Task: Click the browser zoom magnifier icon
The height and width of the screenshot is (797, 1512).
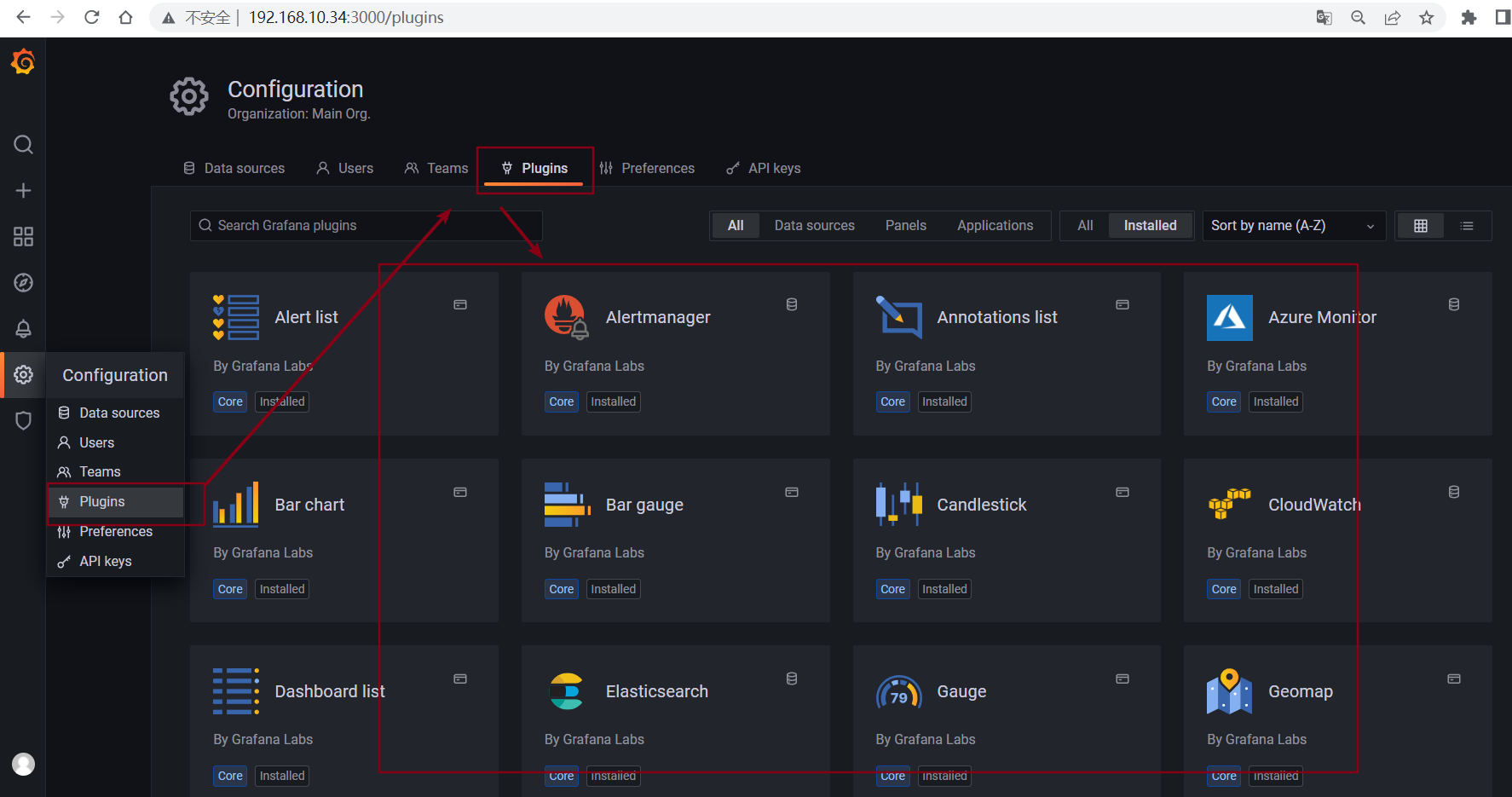Action: (x=1358, y=17)
